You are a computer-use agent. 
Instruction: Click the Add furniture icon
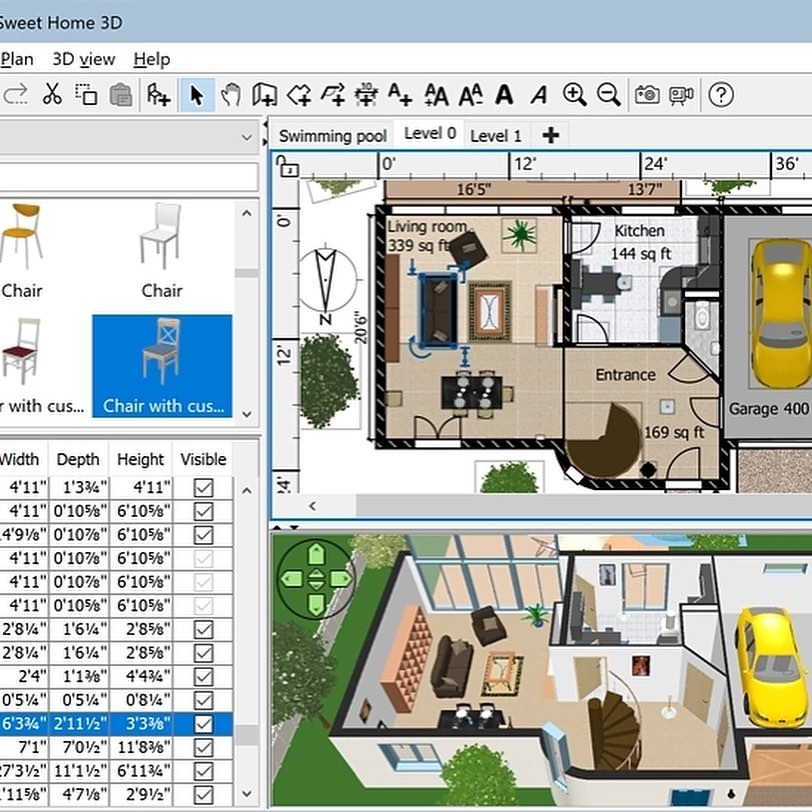tap(158, 95)
